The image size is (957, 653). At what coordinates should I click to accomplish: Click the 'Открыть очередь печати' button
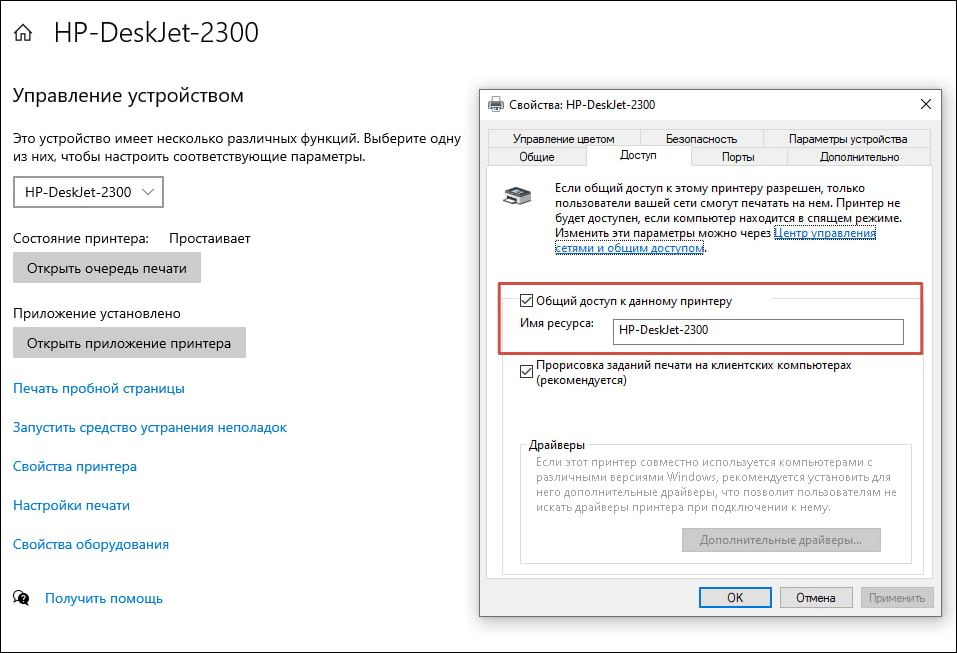107,268
